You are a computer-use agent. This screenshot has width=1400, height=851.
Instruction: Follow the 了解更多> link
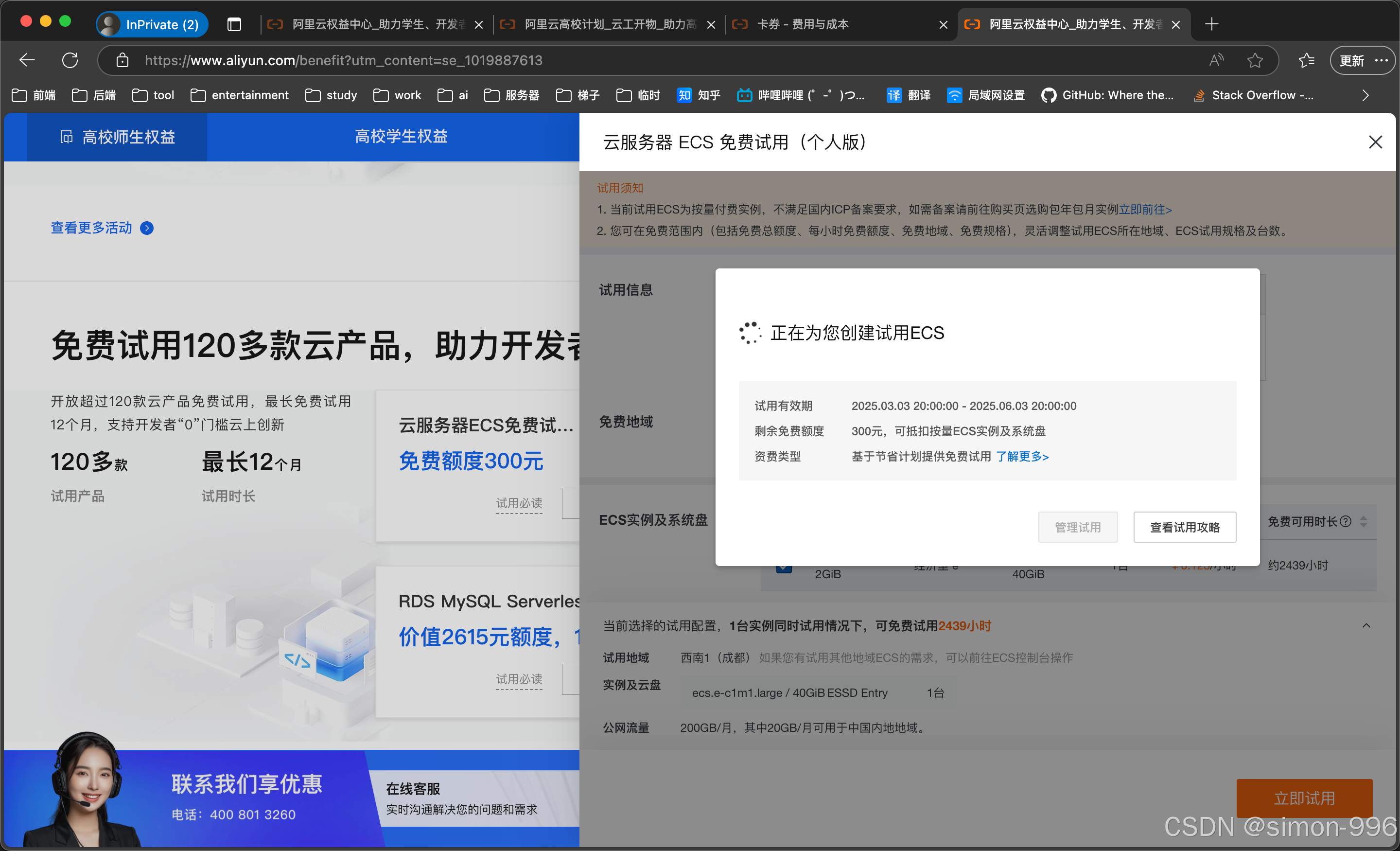(1022, 457)
